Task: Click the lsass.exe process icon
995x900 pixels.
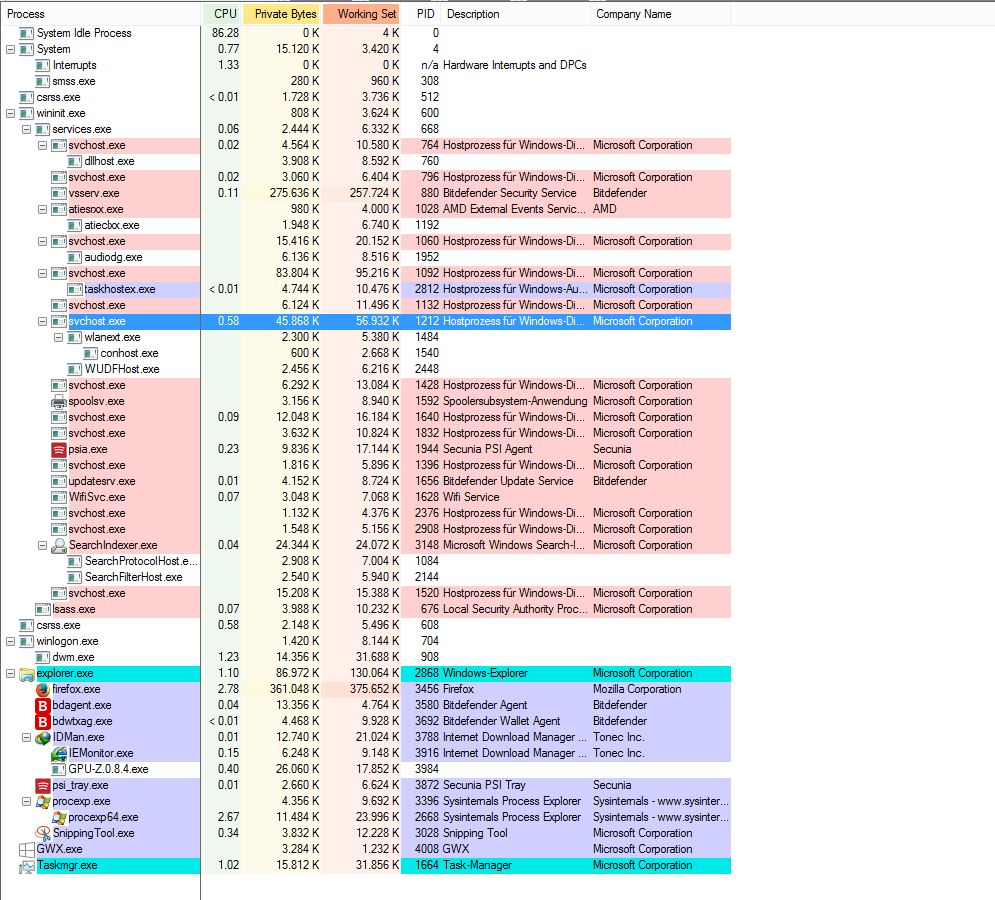Action: click(x=43, y=609)
